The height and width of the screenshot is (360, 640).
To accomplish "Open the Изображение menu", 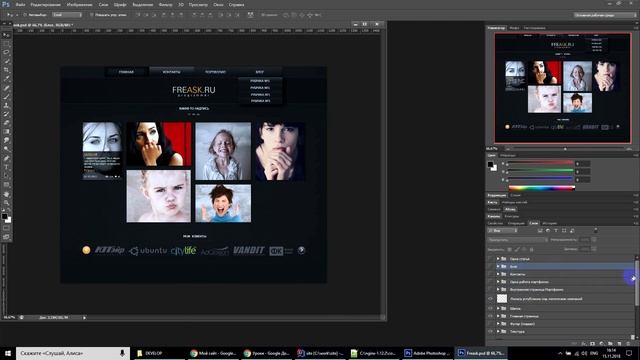I will click(x=79, y=5).
